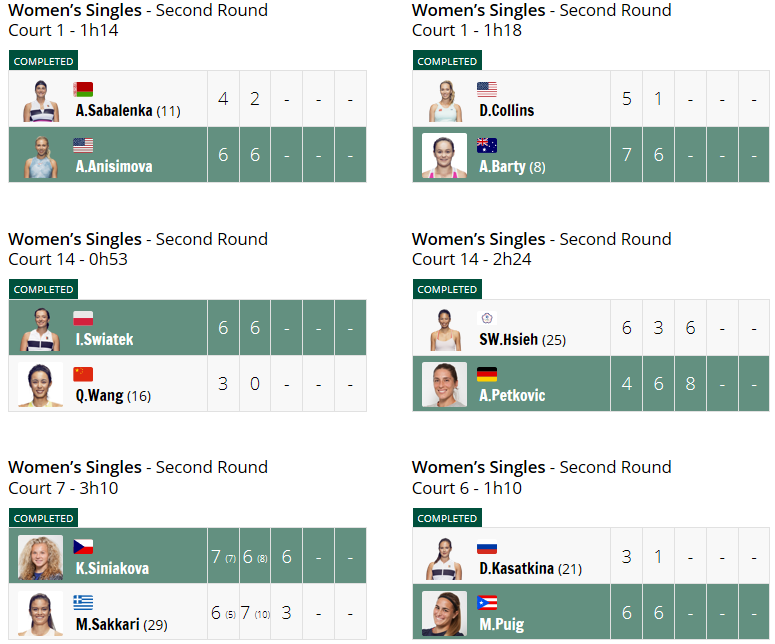
Task: Click the Puerto Rico flag above M.Puig
Action: (x=487, y=602)
